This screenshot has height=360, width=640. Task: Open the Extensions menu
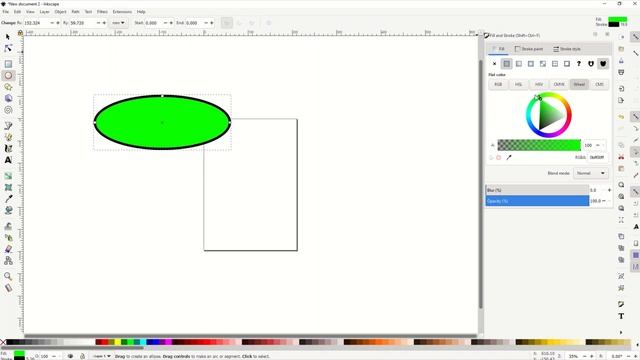122,12
